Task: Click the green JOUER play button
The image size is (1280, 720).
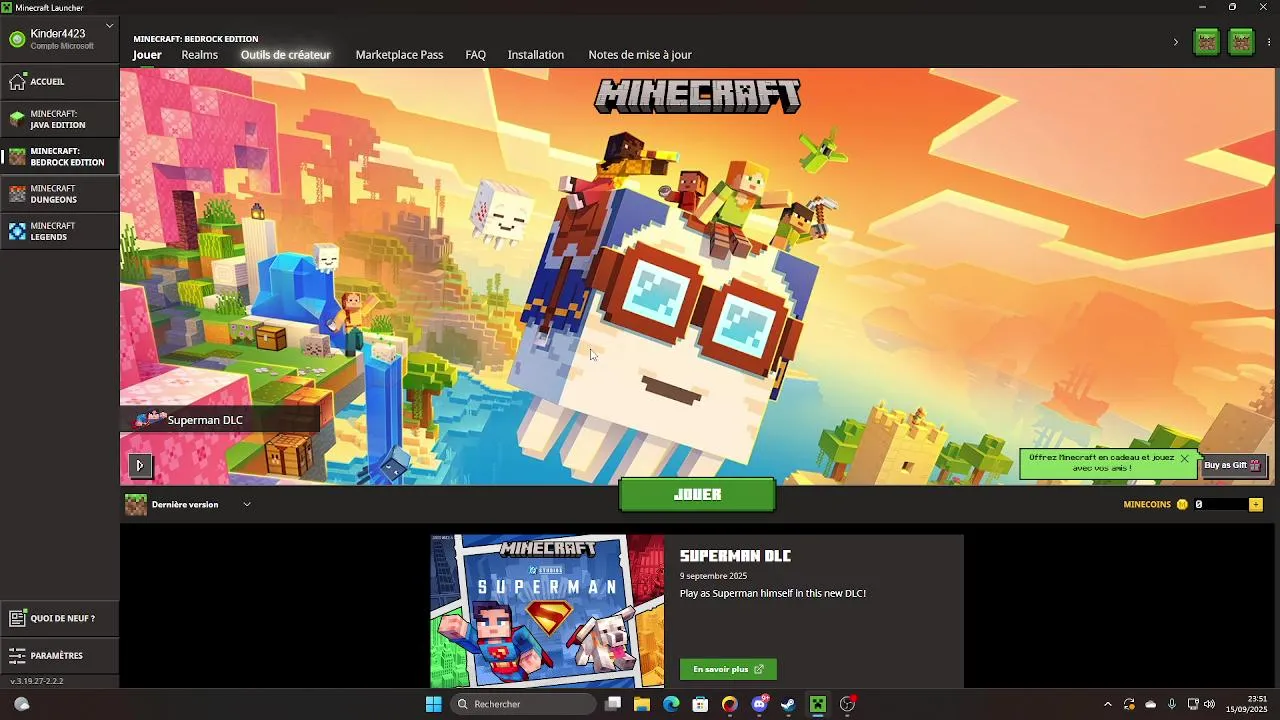Action: click(697, 495)
